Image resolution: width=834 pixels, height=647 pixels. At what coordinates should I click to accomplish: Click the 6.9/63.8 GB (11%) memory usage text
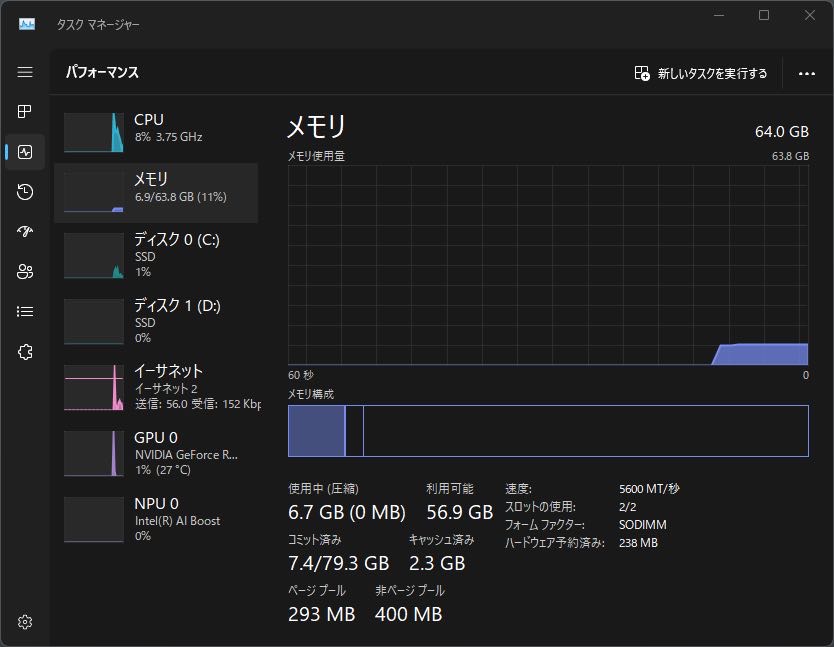point(181,197)
